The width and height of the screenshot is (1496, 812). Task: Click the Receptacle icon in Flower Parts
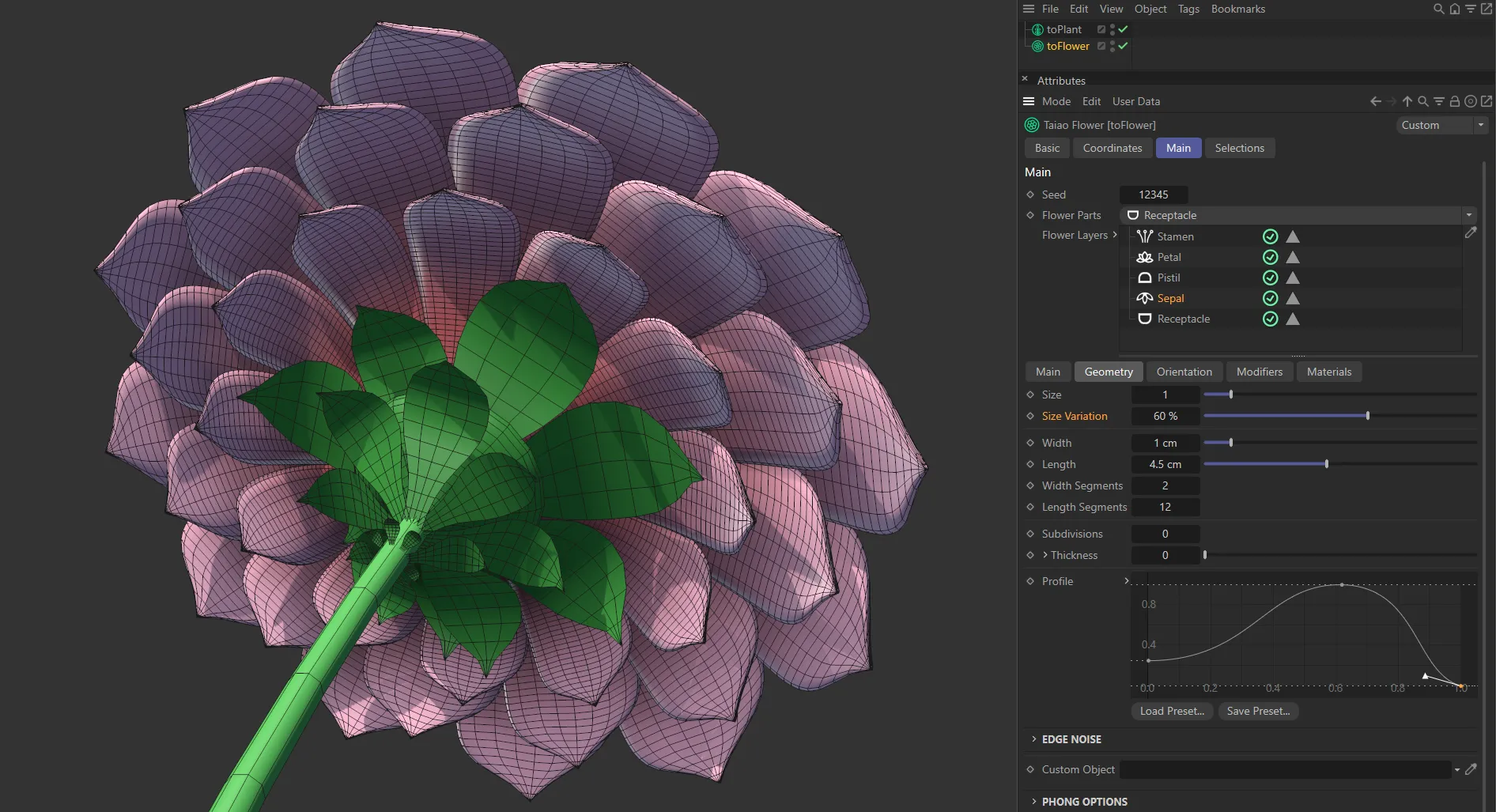click(x=1133, y=215)
